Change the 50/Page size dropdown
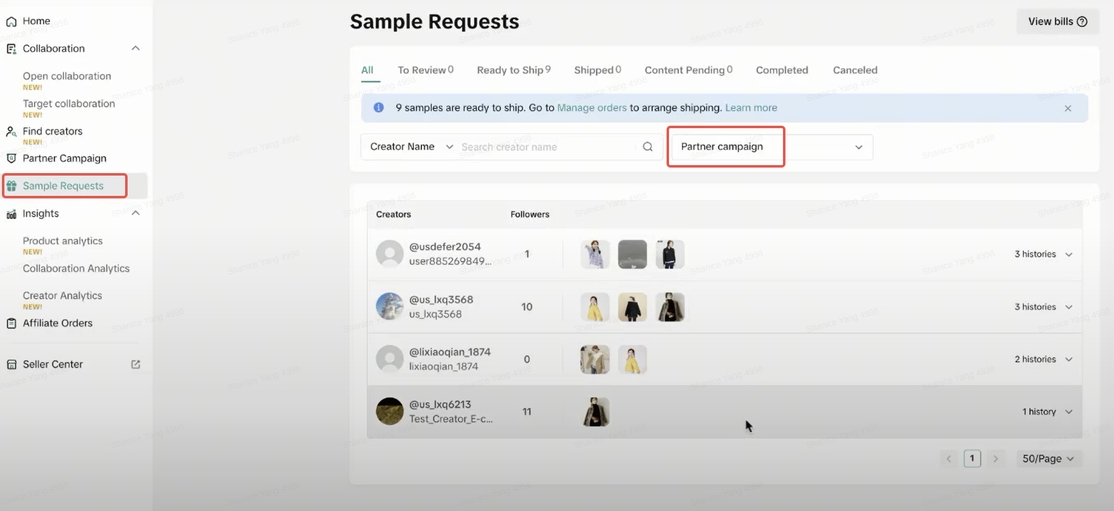This screenshot has width=1114, height=511. coord(1047,459)
